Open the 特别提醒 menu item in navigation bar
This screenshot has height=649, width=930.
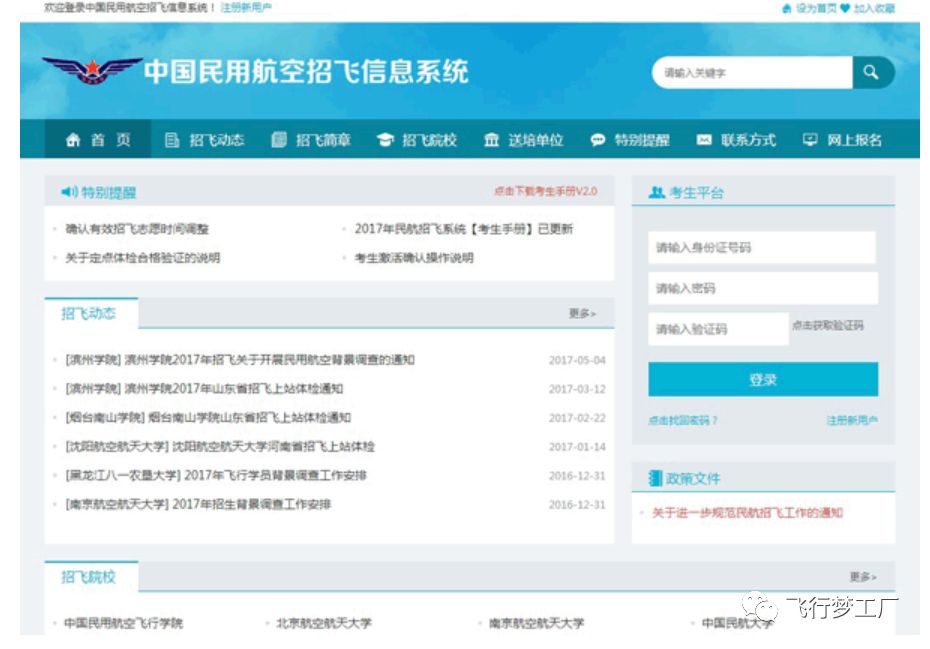[x=630, y=140]
